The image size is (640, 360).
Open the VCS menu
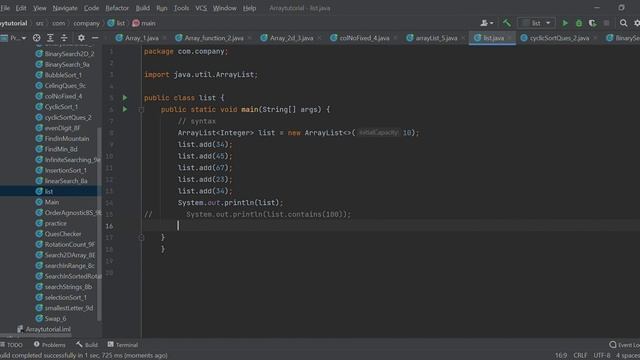tap(201, 8)
